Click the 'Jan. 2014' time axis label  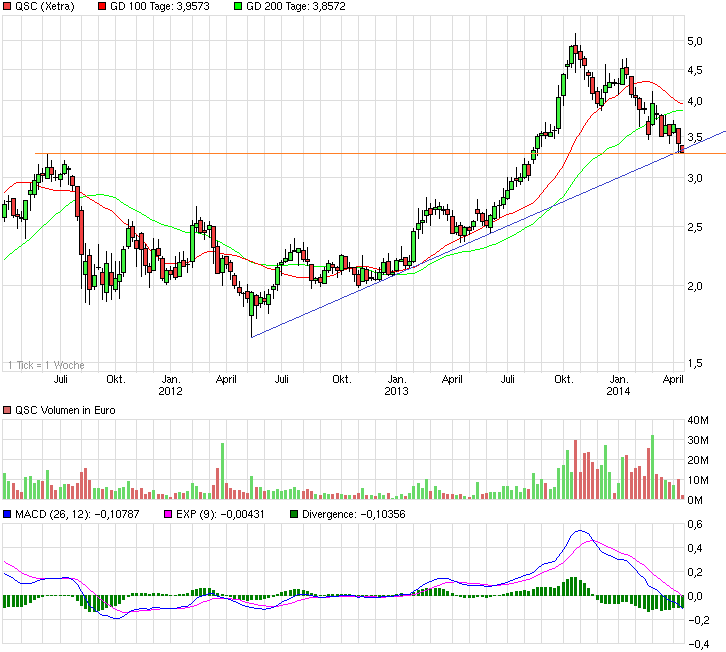(x=618, y=385)
